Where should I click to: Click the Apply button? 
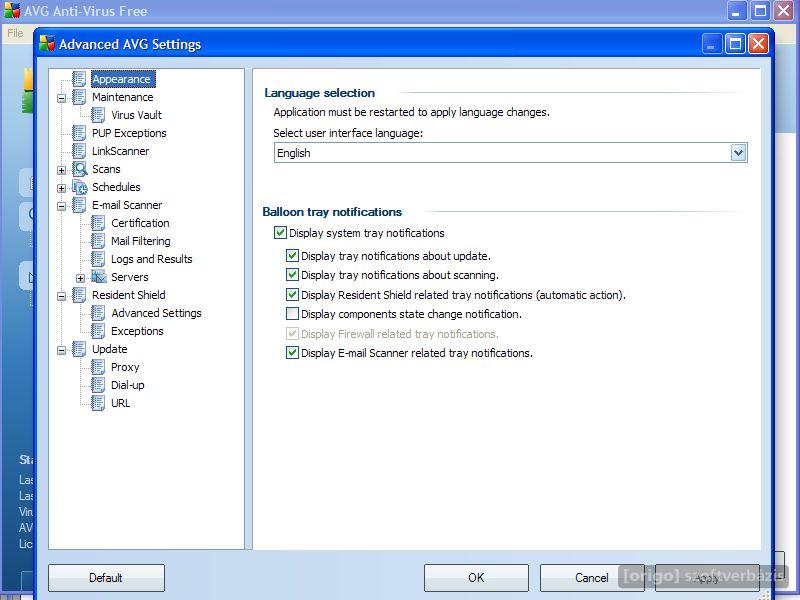tap(707, 578)
